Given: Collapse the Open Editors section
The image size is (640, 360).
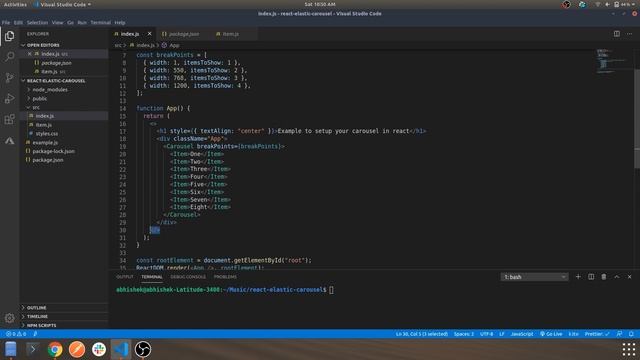Looking at the screenshot, I should 43,45.
